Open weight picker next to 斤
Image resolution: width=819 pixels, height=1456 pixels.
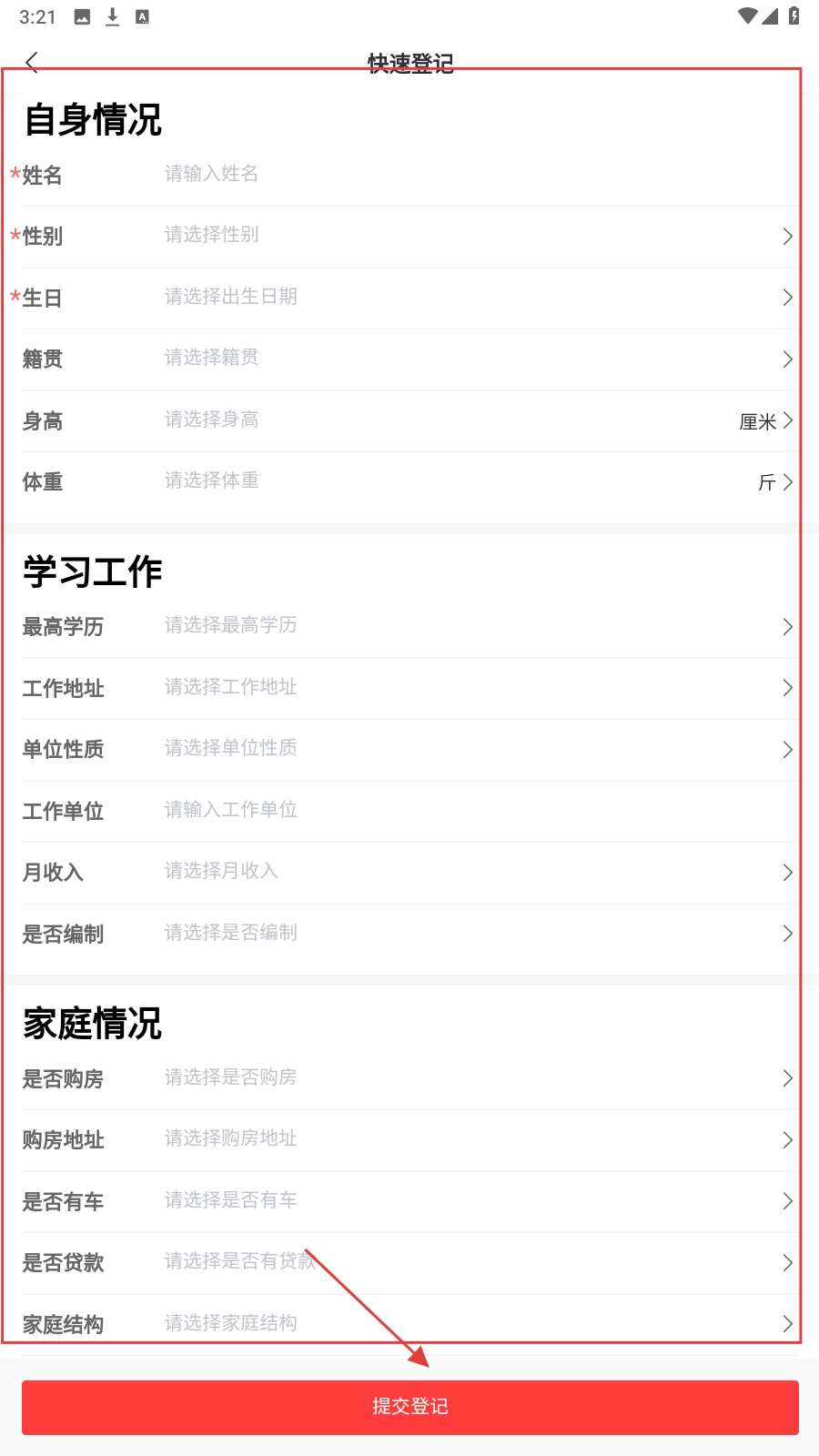(x=787, y=482)
